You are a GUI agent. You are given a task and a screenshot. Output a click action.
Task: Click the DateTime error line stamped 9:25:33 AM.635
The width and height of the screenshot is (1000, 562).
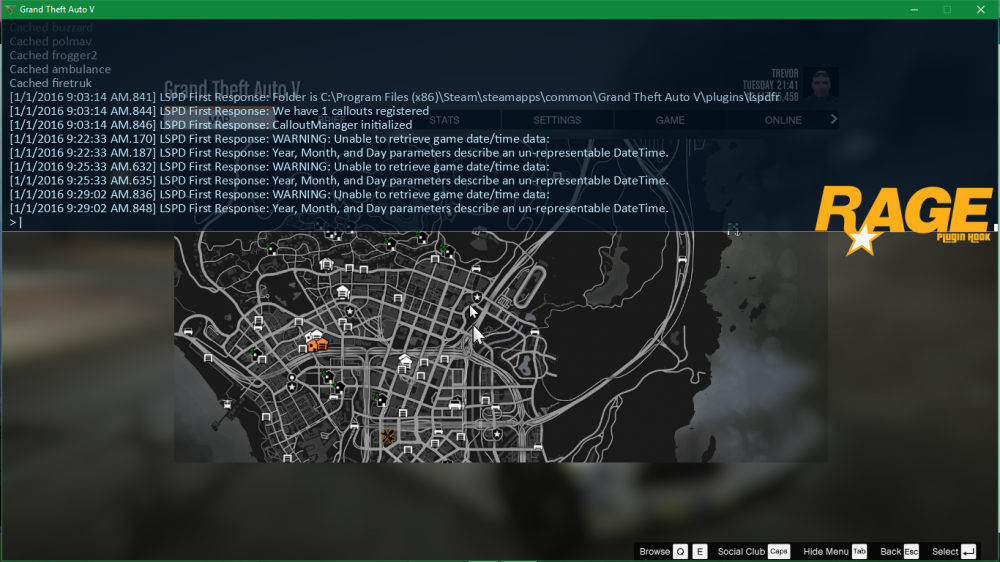point(339,181)
